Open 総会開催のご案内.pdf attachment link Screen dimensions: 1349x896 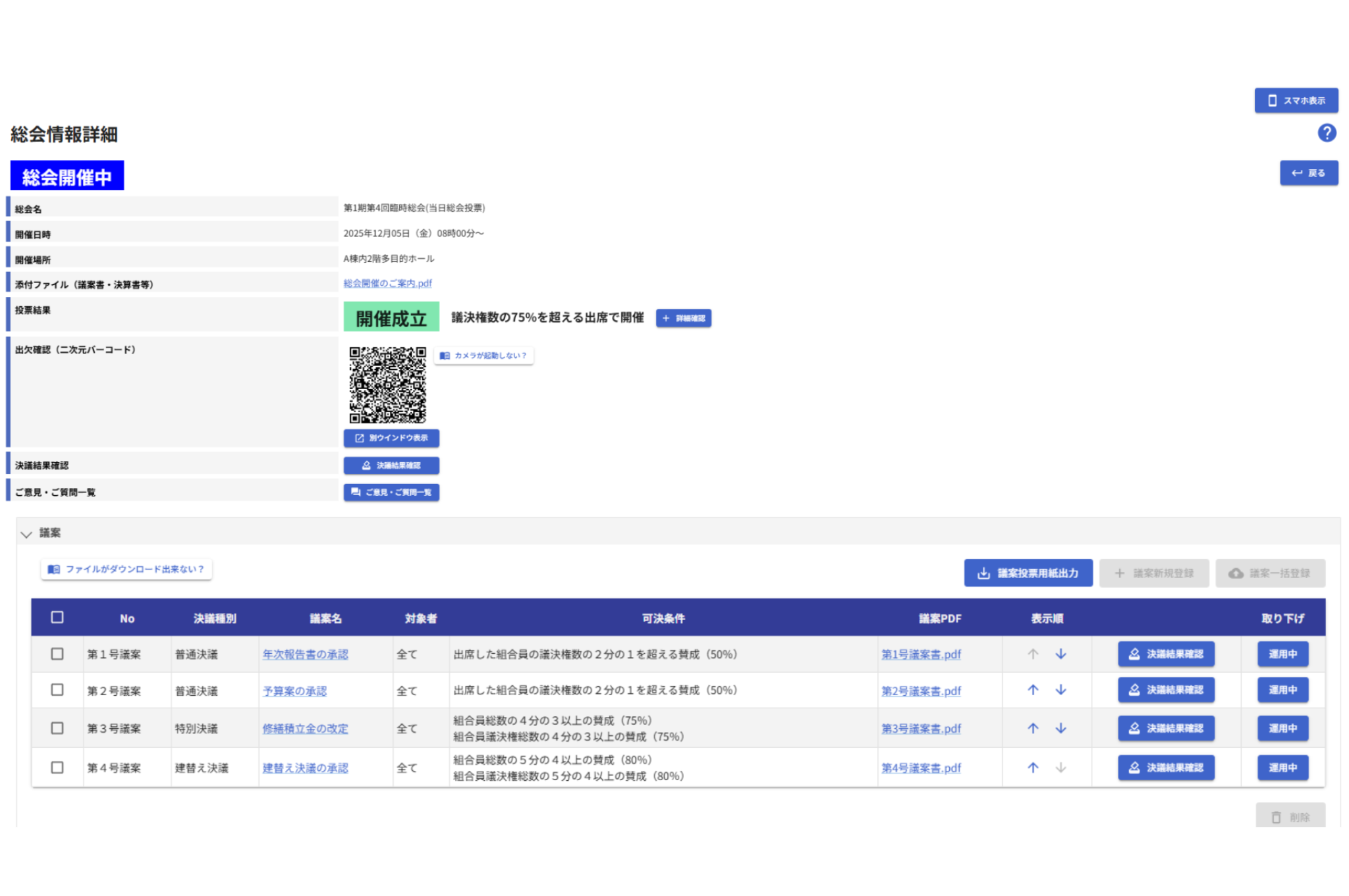(x=387, y=283)
